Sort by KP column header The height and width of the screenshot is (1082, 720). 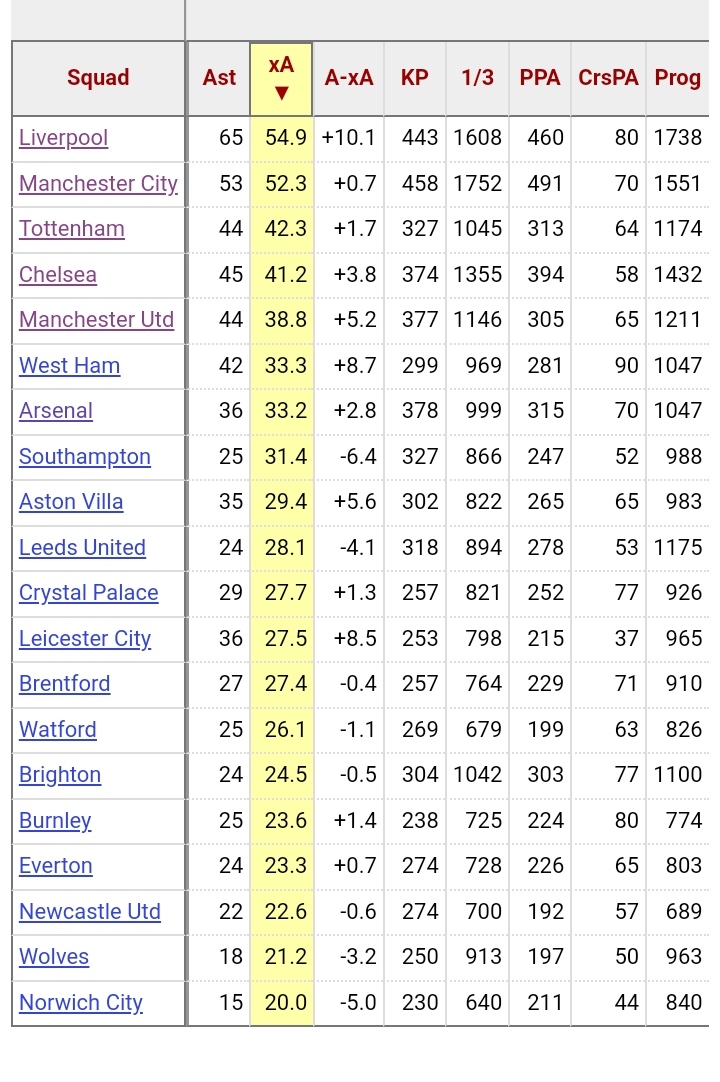coord(414,78)
